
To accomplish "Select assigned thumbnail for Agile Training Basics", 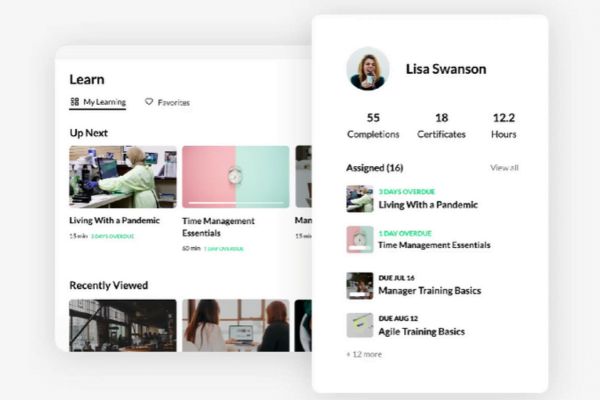I will click(360, 325).
